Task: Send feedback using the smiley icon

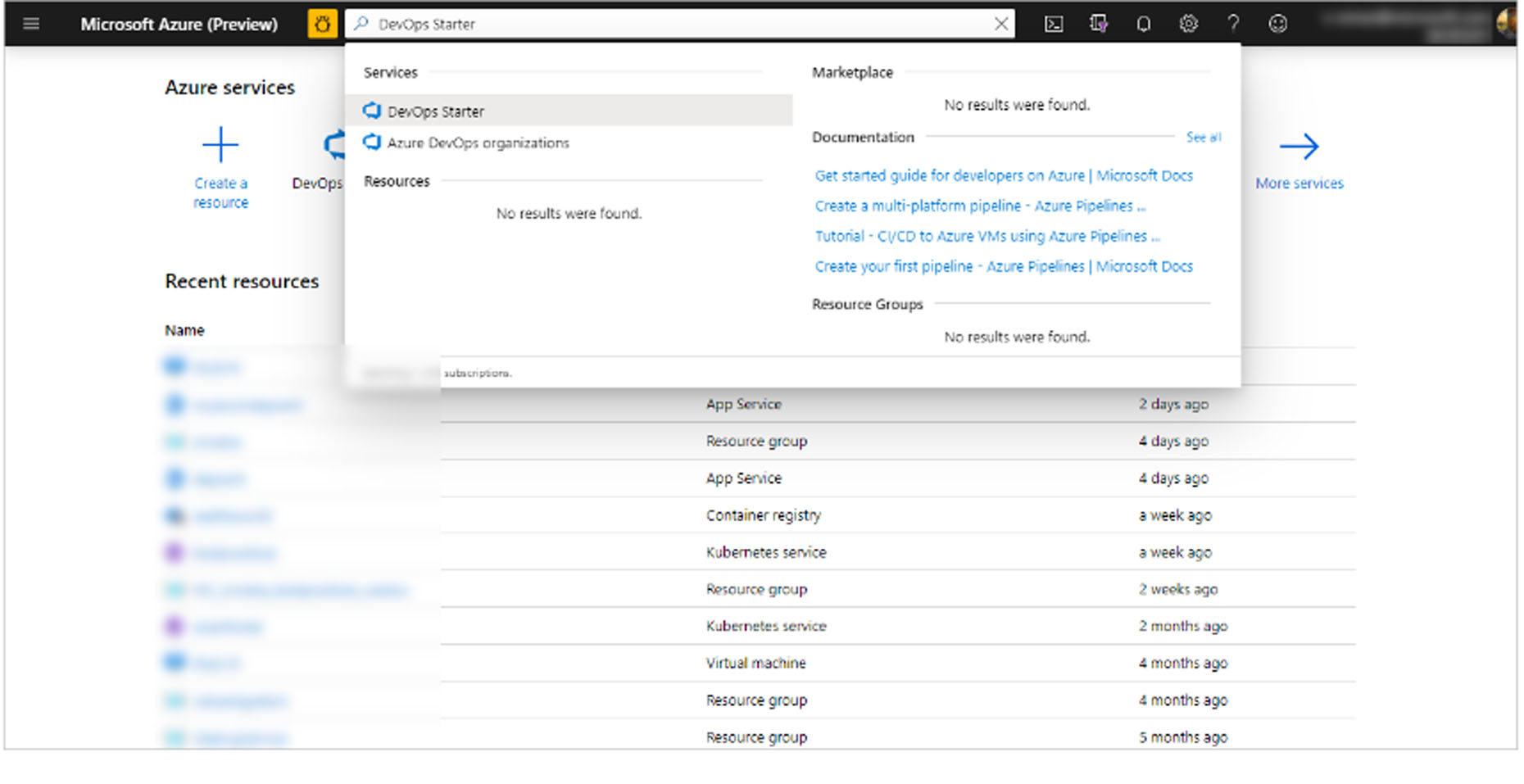Action: (1277, 24)
